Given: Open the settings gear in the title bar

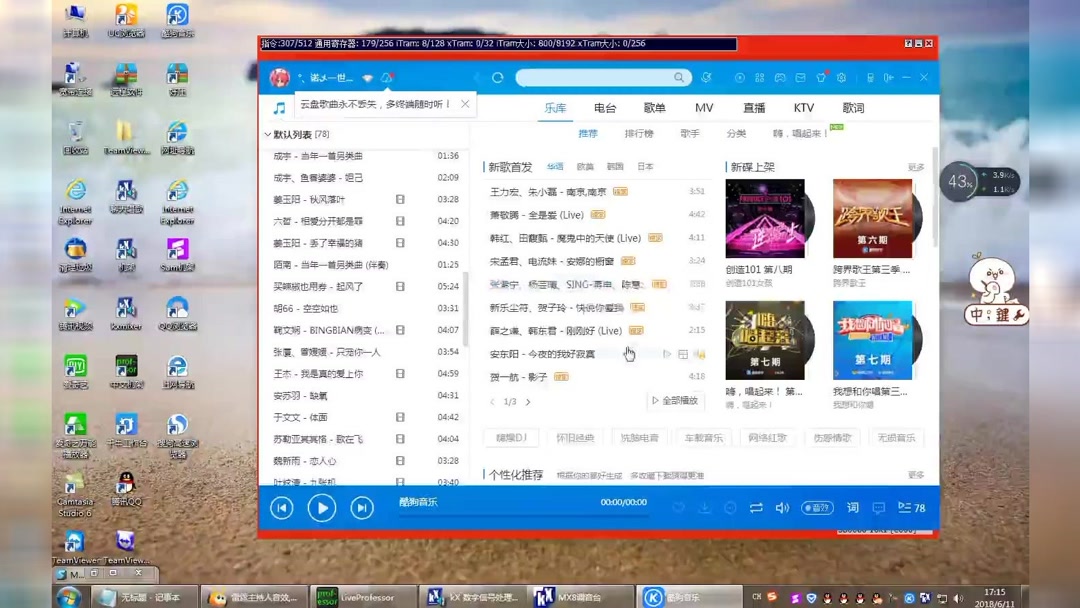Looking at the screenshot, I should coord(842,77).
